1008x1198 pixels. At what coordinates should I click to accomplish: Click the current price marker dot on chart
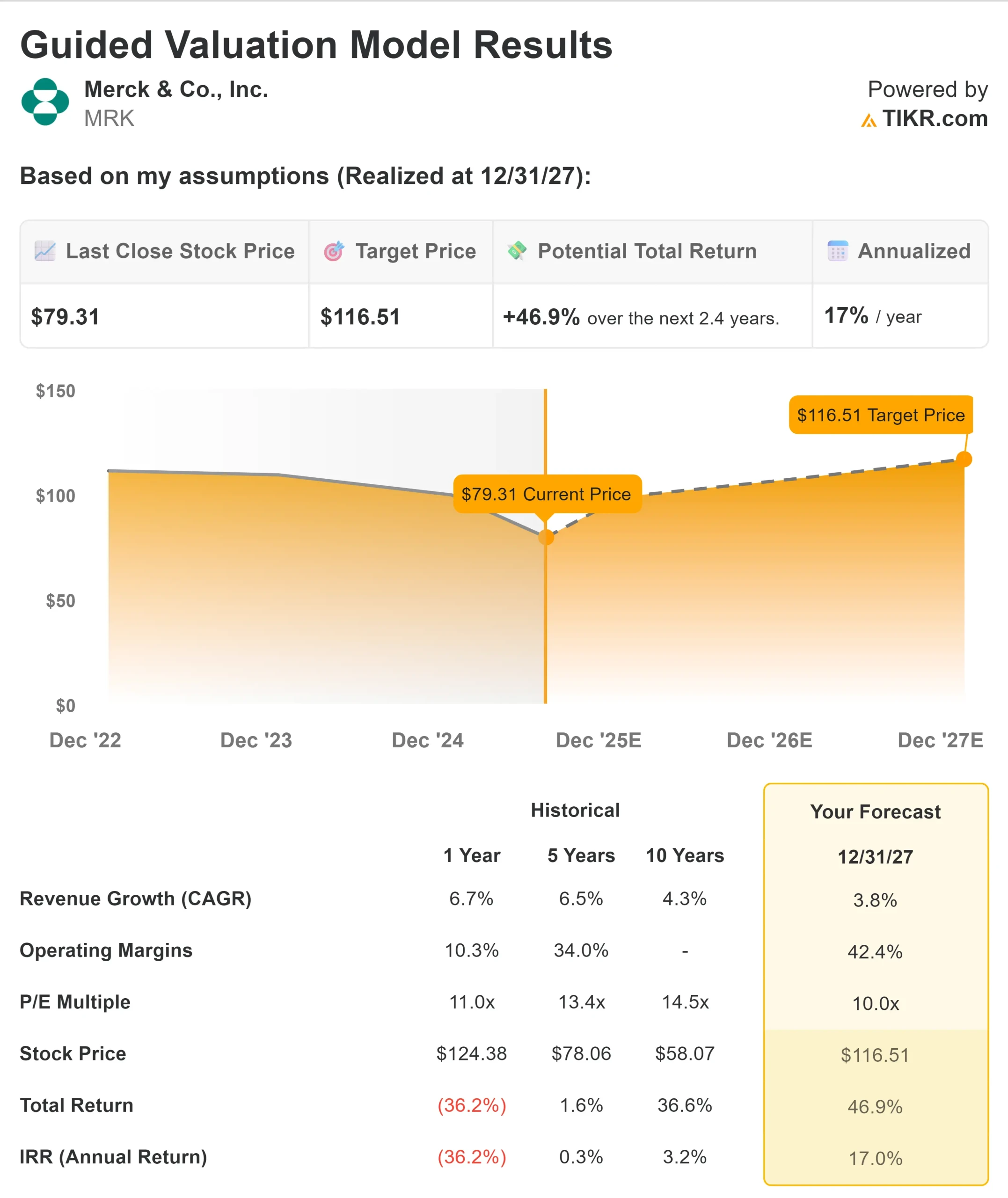pyautogui.click(x=546, y=537)
